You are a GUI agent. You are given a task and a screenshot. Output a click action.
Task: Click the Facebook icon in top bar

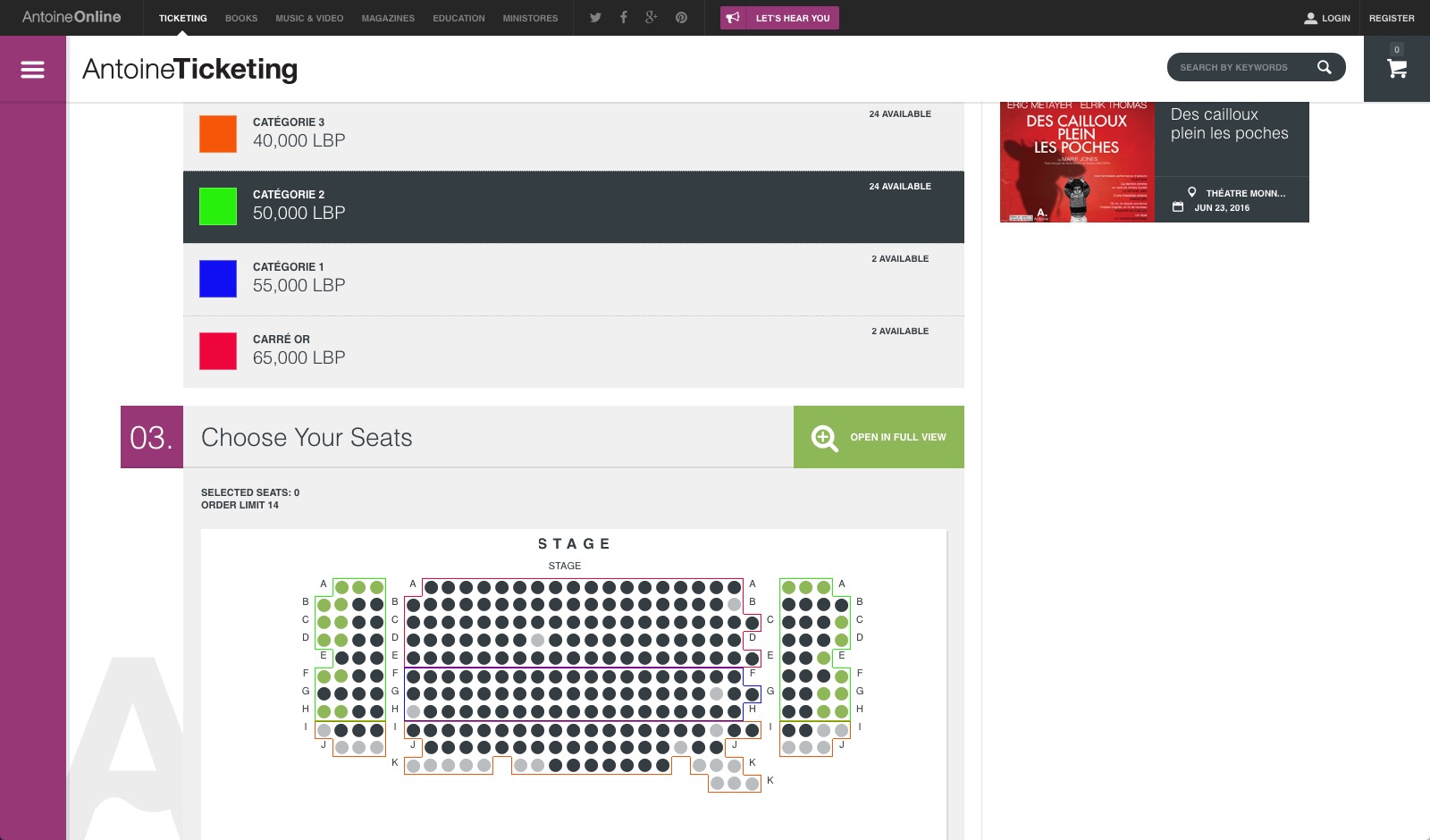624,18
